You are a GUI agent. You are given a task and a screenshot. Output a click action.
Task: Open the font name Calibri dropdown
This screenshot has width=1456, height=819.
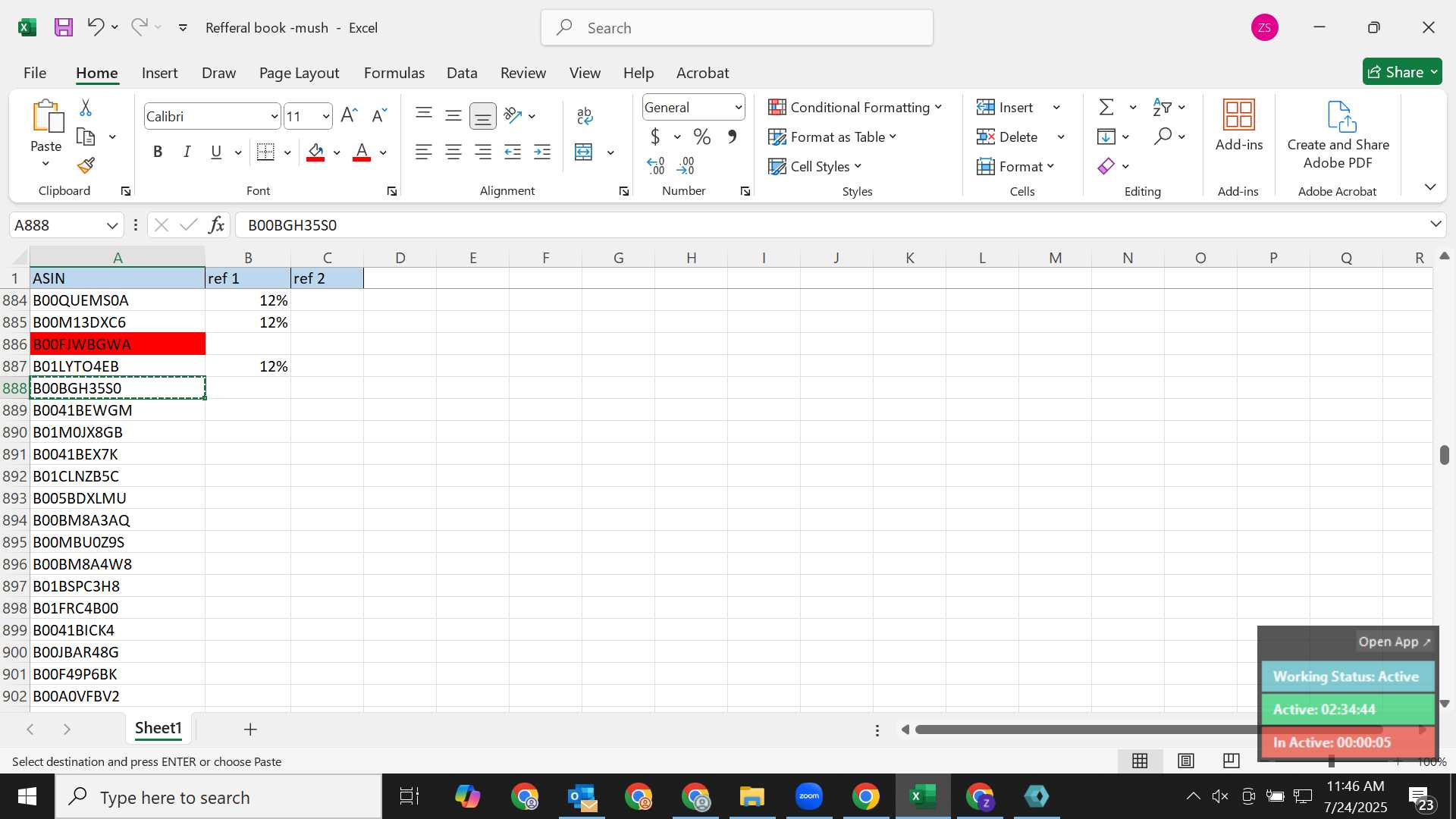click(x=274, y=117)
